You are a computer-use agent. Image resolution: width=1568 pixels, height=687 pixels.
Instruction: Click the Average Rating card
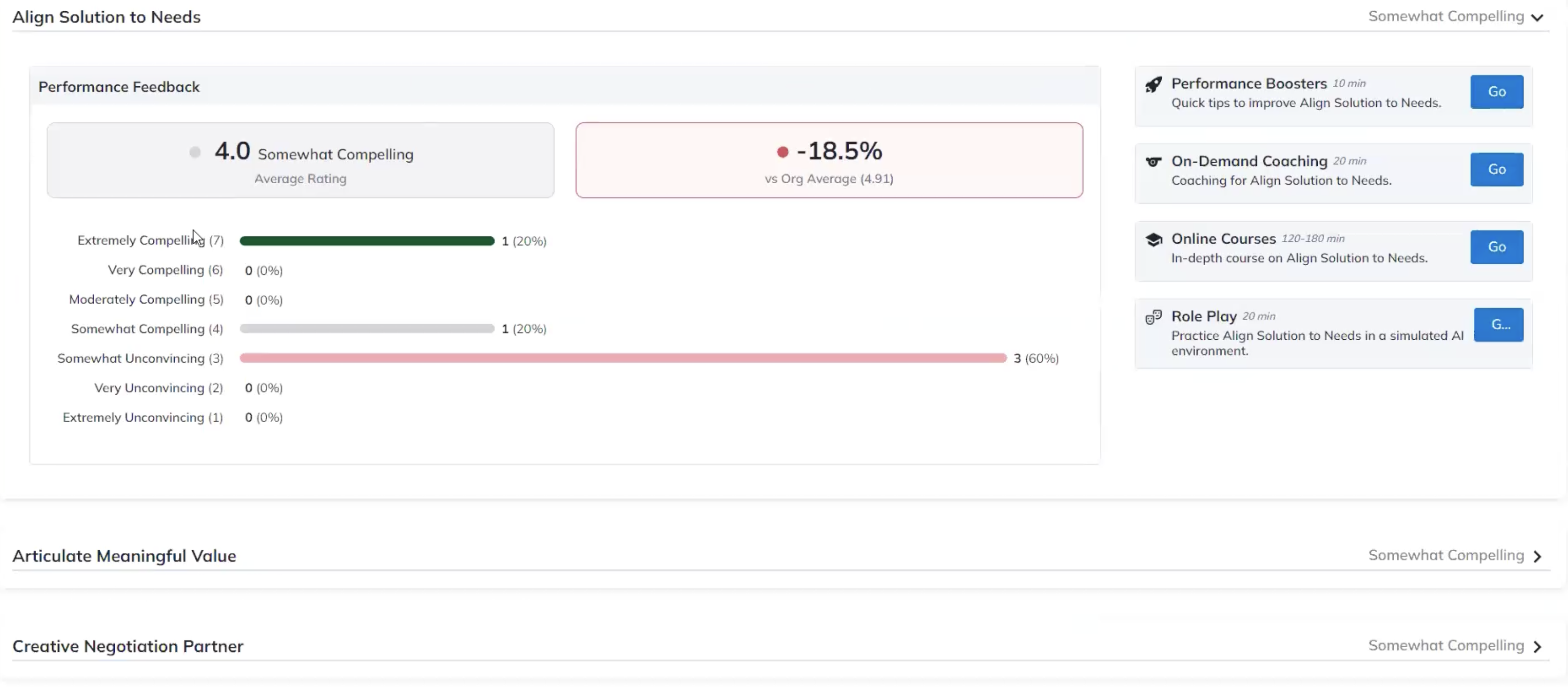(300, 161)
